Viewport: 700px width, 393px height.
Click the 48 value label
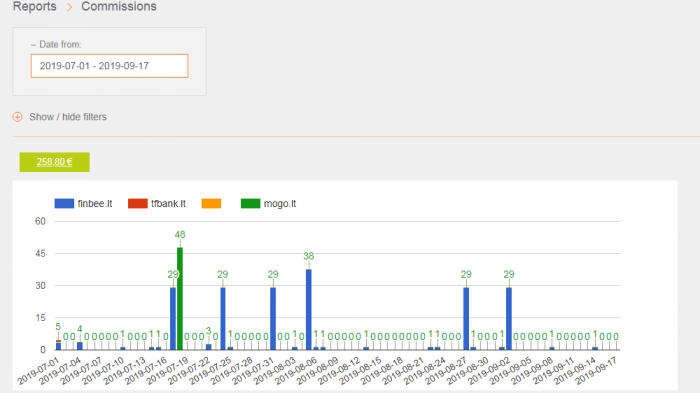[180, 234]
